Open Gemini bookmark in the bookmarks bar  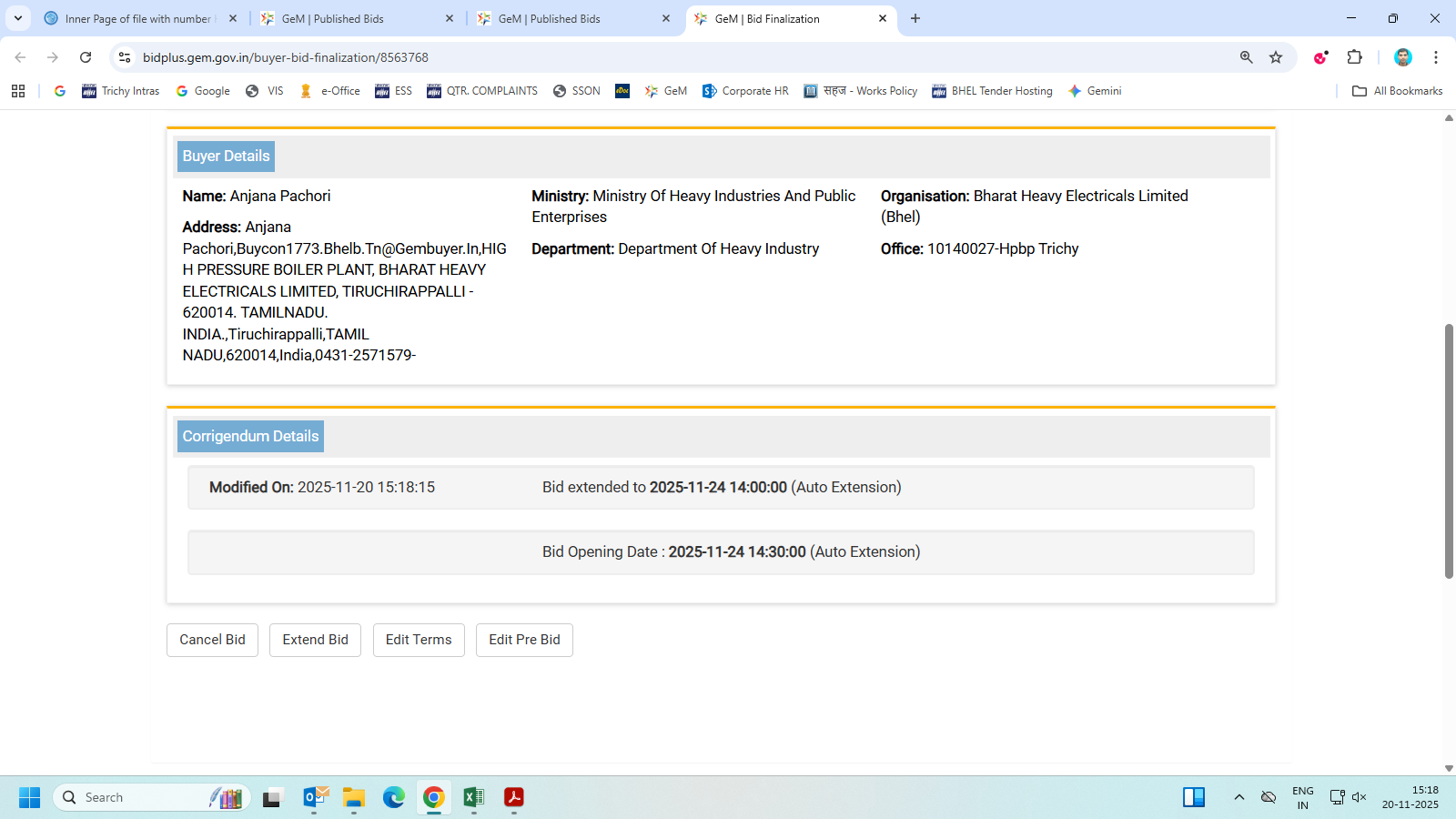1095,91
